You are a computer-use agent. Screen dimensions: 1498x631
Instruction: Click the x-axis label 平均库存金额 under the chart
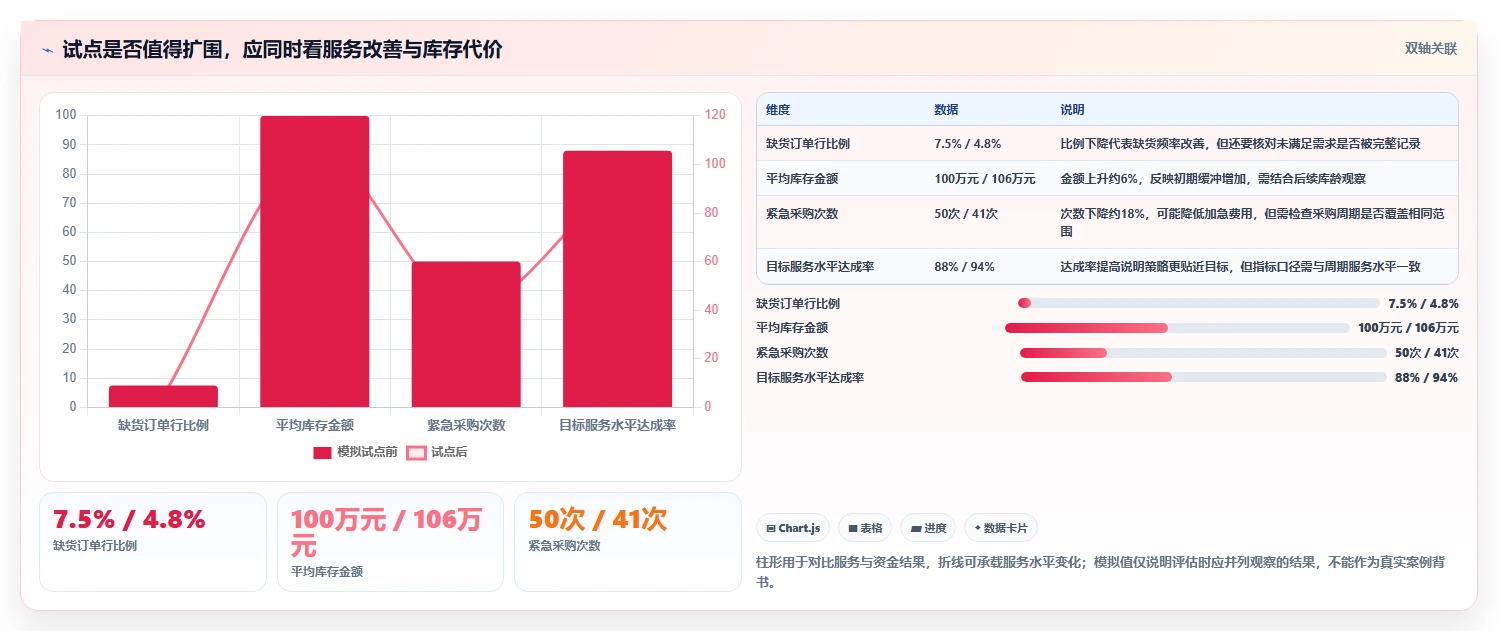point(315,425)
